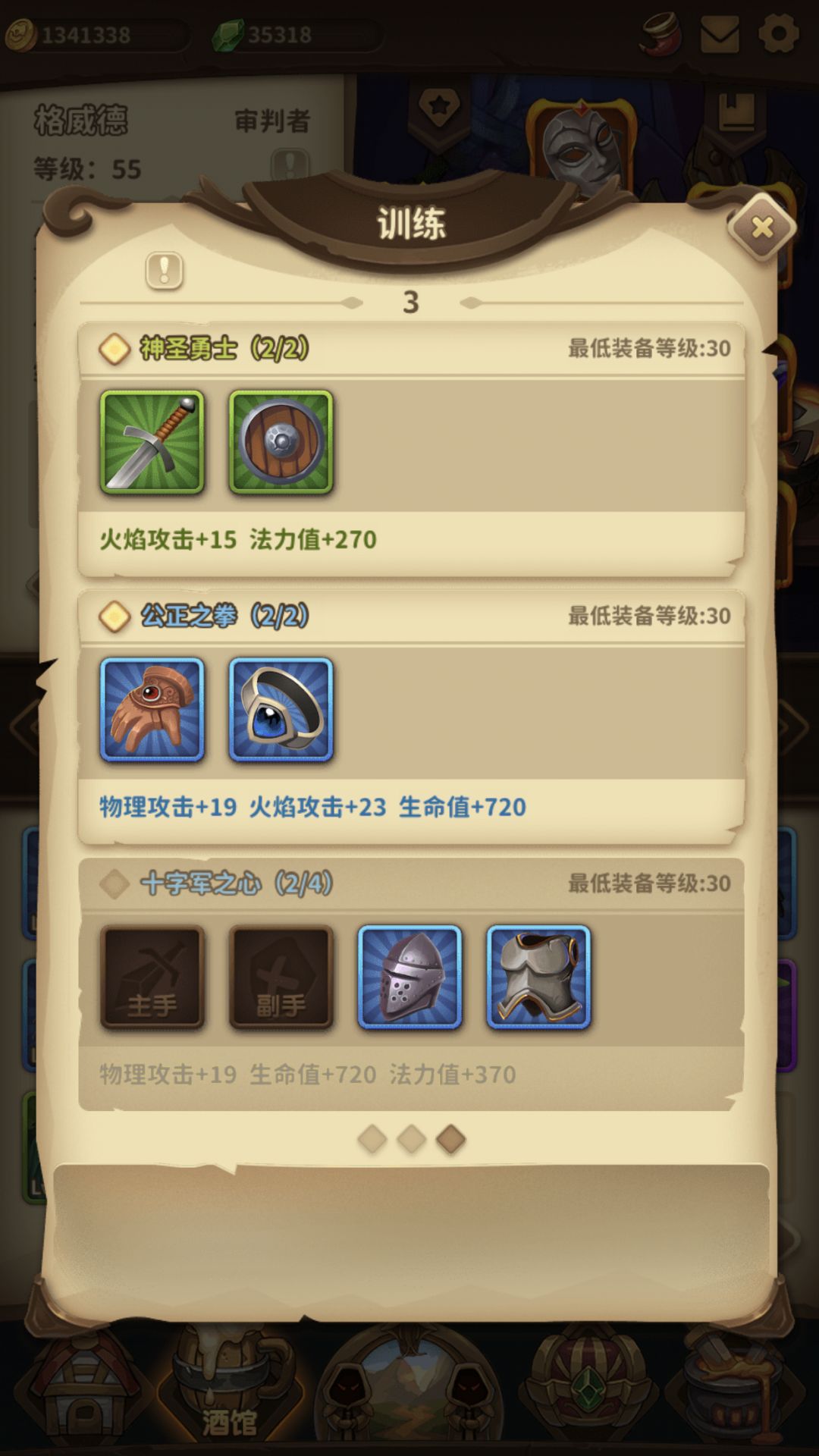Open the settings gear icon
The image size is (819, 1456).
pyautogui.click(x=779, y=34)
